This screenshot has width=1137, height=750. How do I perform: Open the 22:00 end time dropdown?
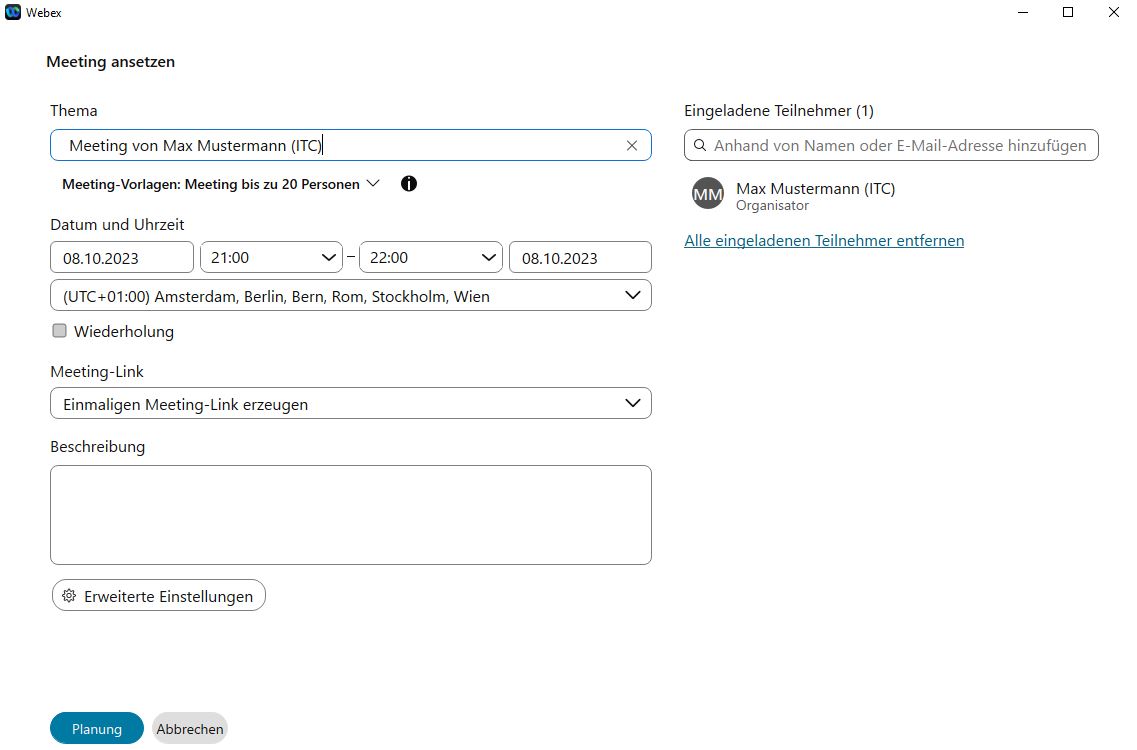[430, 258]
